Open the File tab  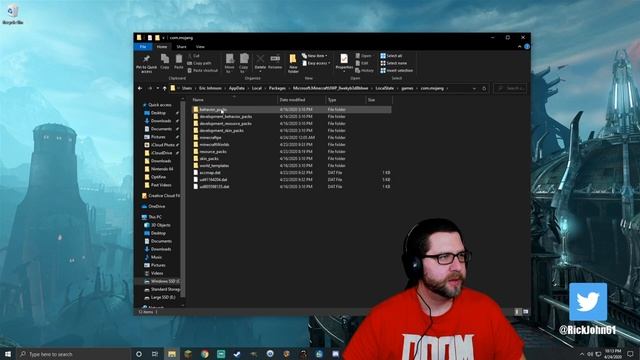click(x=143, y=47)
